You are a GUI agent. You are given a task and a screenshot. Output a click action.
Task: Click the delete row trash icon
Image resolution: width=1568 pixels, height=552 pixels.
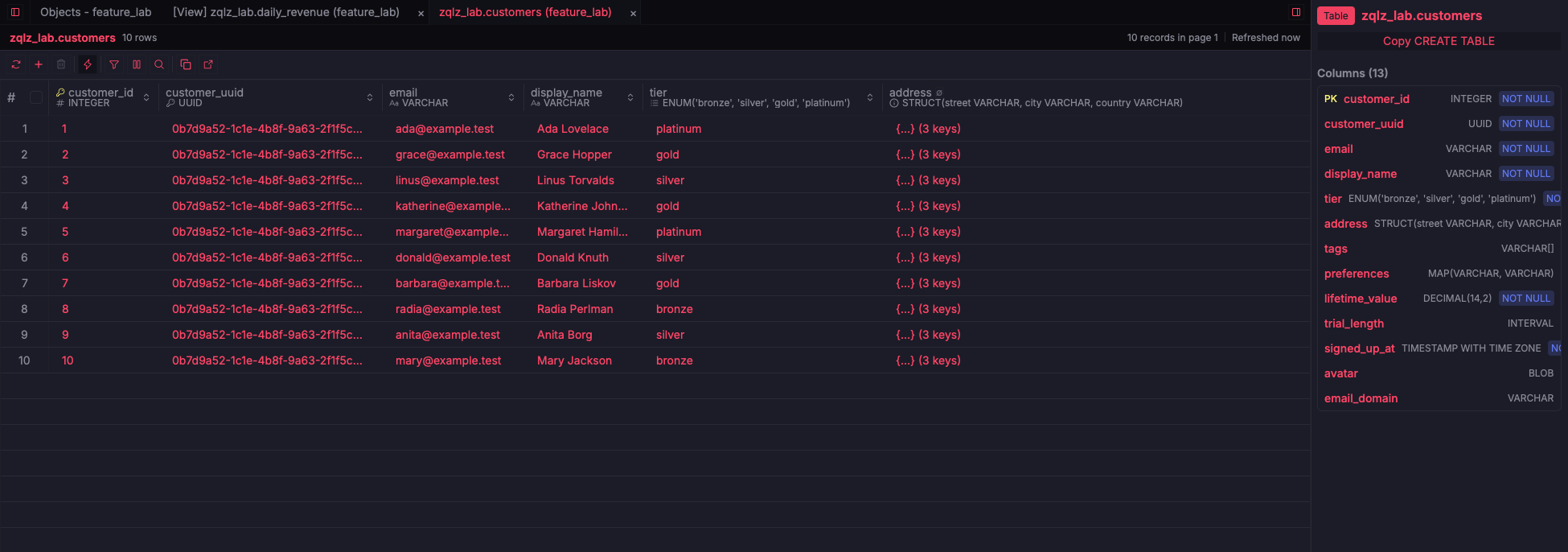coord(61,64)
